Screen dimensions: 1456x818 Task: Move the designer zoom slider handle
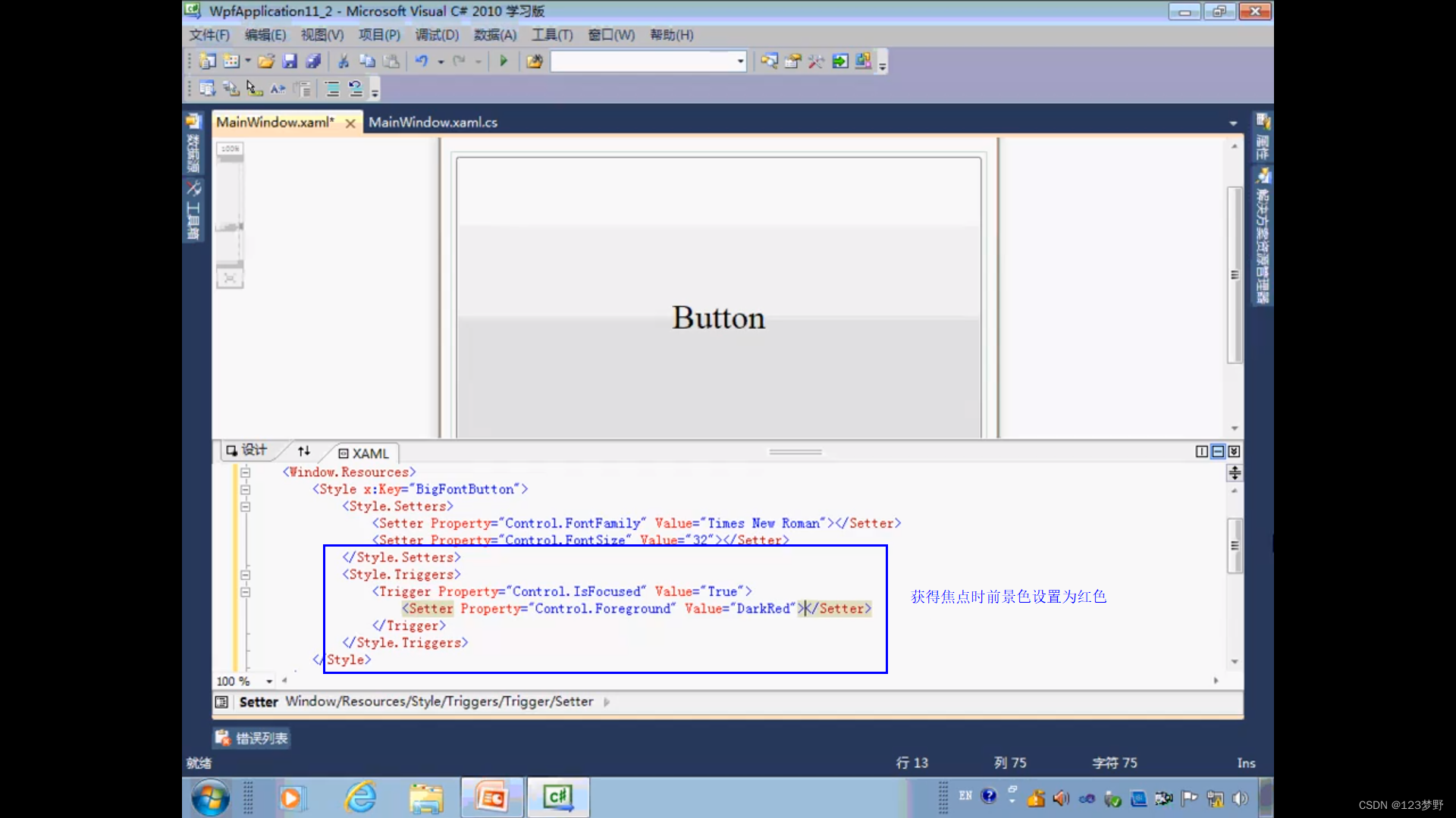point(230,227)
